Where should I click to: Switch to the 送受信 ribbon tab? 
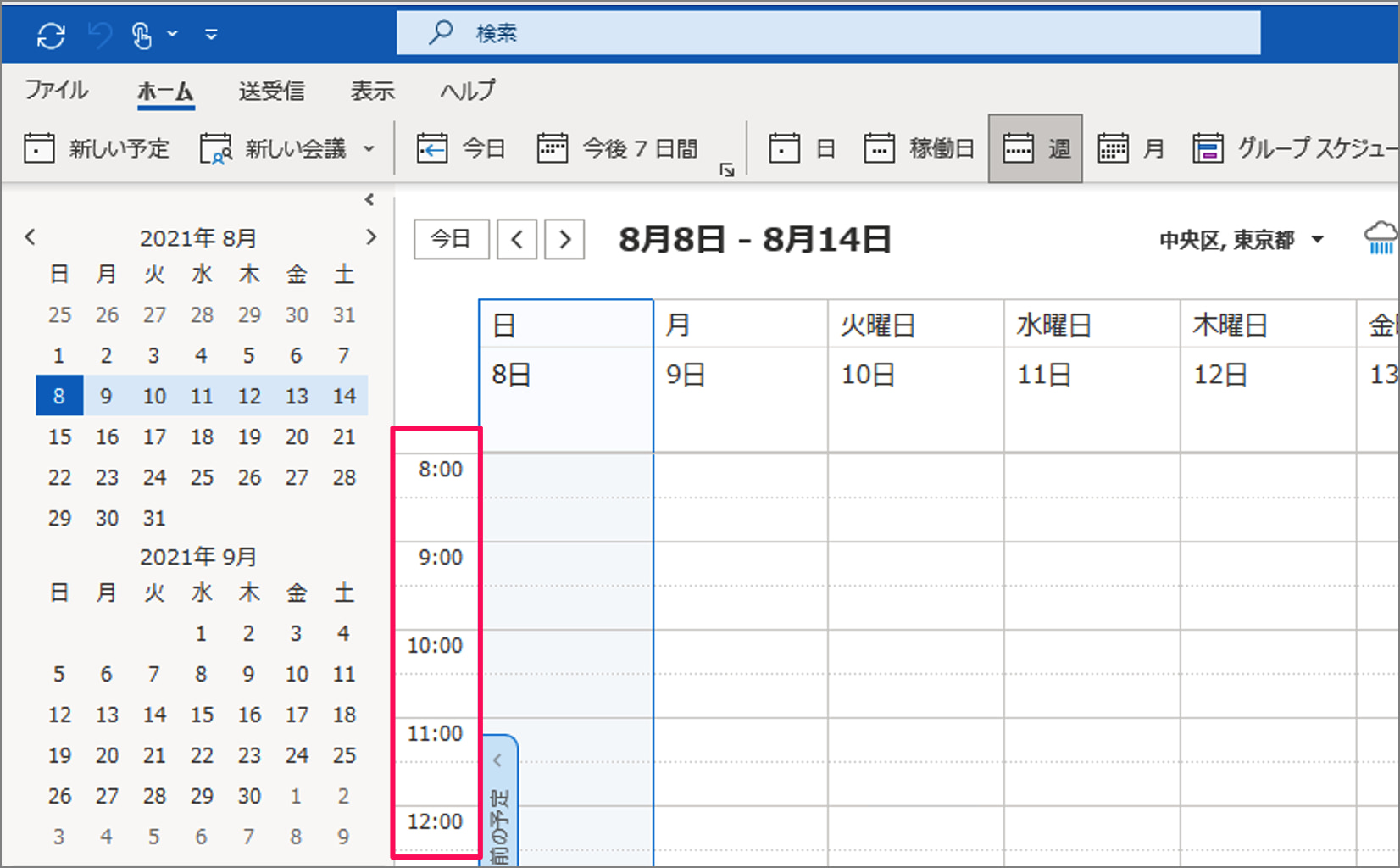[271, 91]
